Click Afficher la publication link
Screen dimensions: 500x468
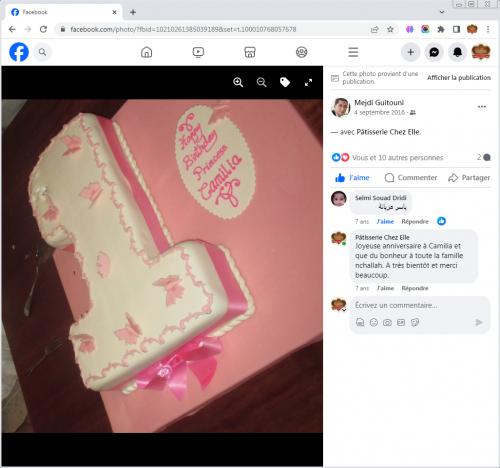coord(459,78)
